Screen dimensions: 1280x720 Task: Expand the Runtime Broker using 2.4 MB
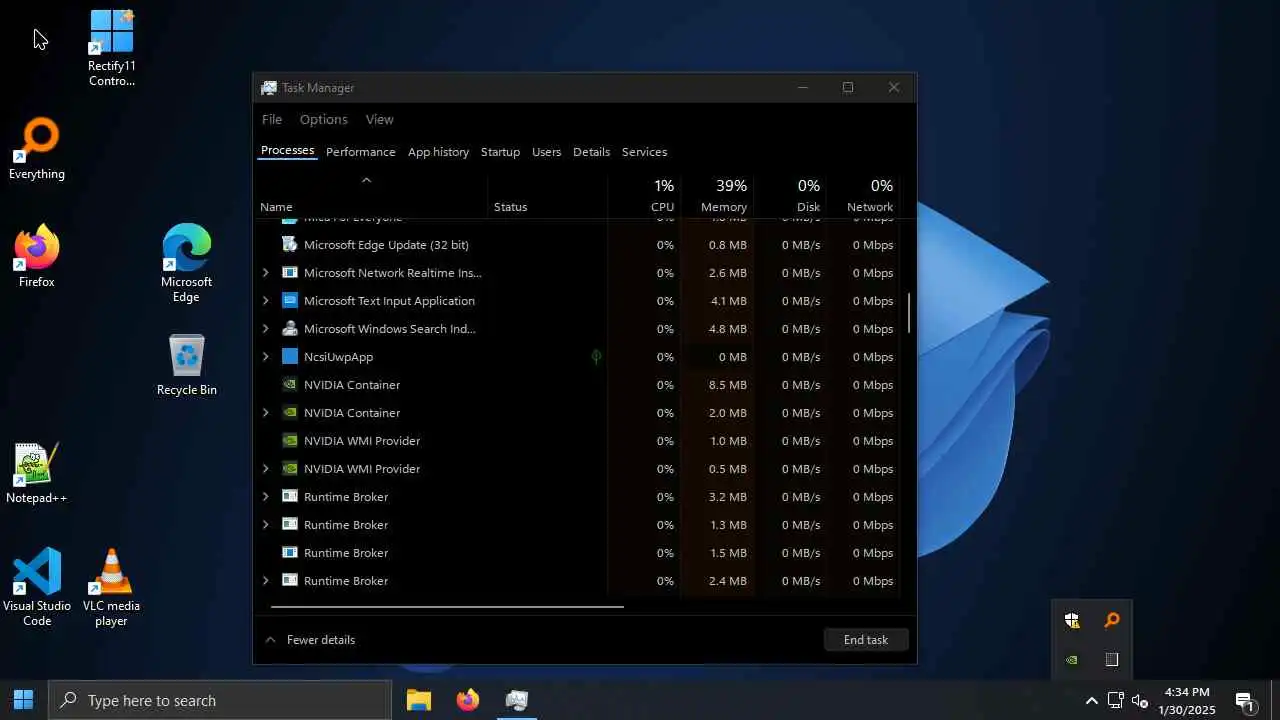click(265, 580)
